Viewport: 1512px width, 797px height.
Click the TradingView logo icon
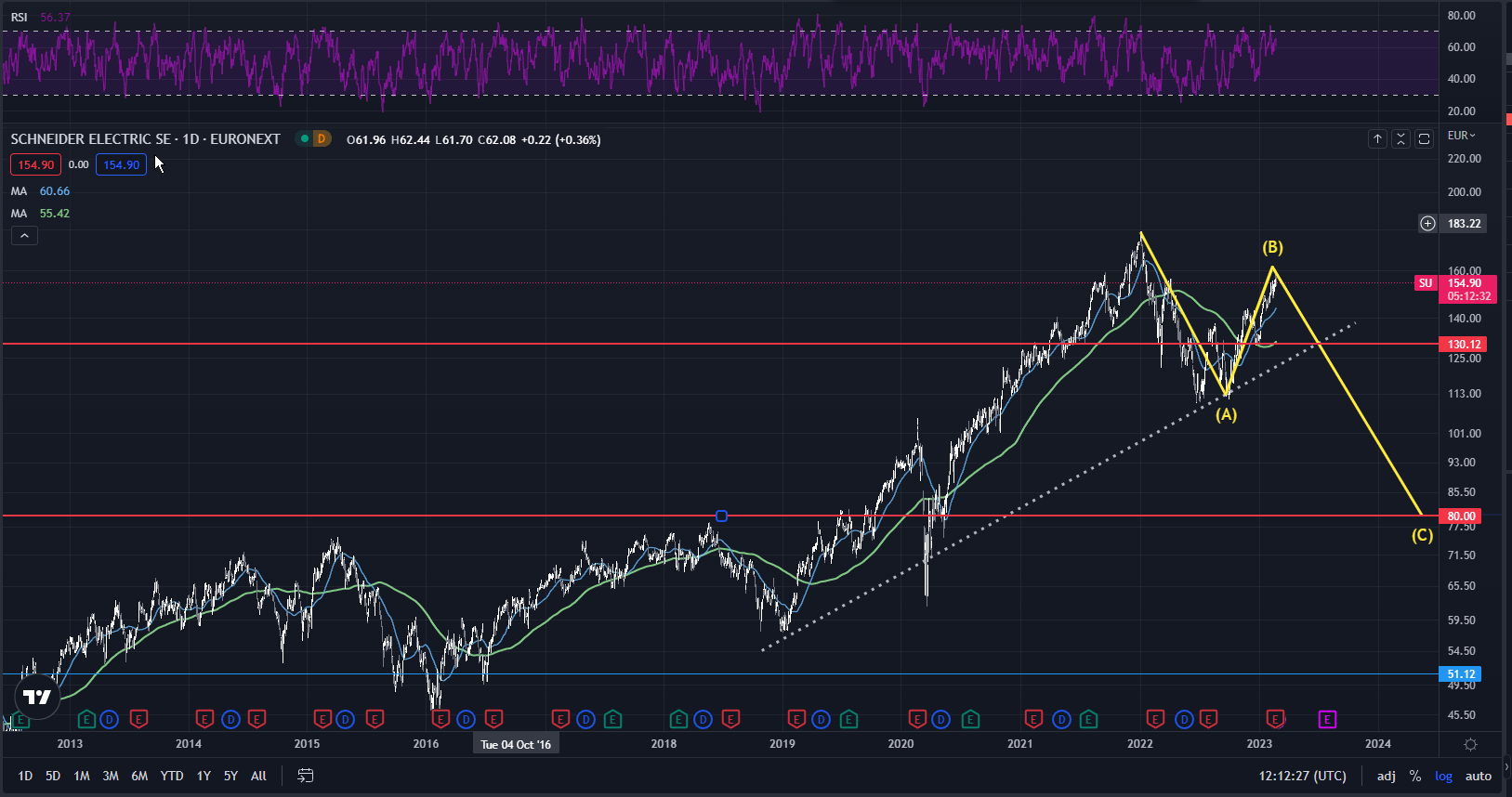click(x=37, y=697)
